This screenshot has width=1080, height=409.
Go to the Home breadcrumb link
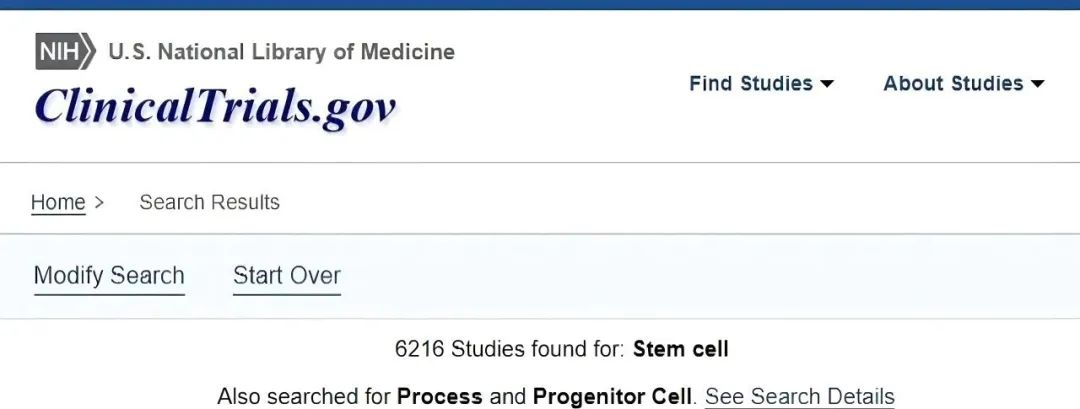click(x=58, y=202)
